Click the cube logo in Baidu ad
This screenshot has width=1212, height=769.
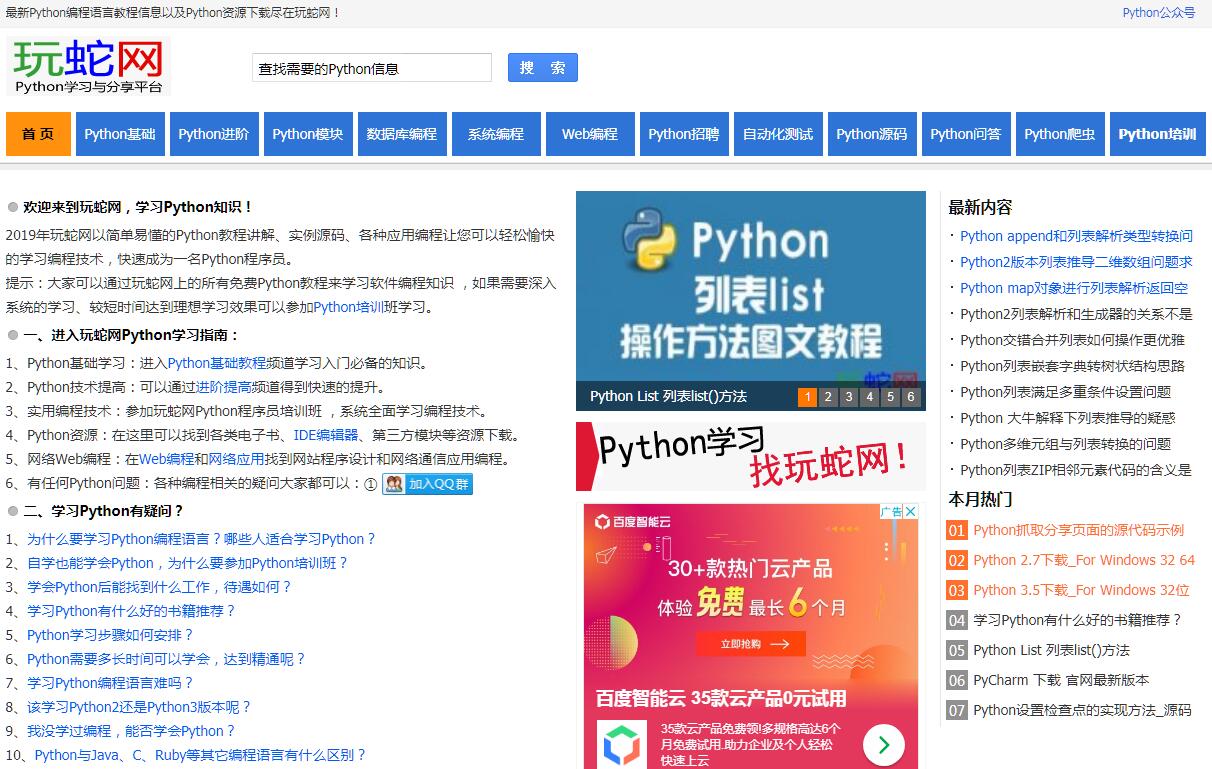coord(621,745)
